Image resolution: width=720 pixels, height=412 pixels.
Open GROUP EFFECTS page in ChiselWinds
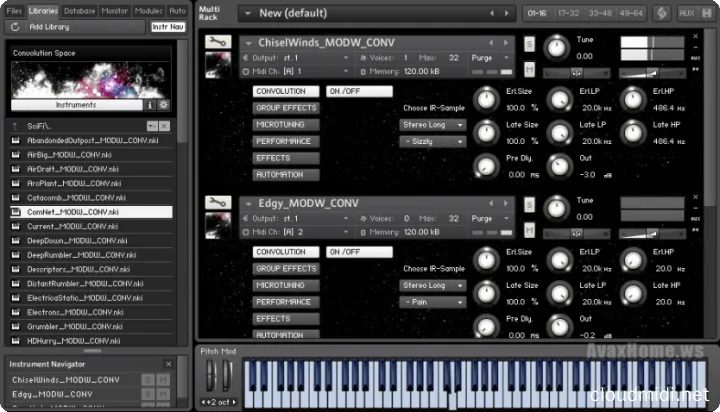pos(286,108)
